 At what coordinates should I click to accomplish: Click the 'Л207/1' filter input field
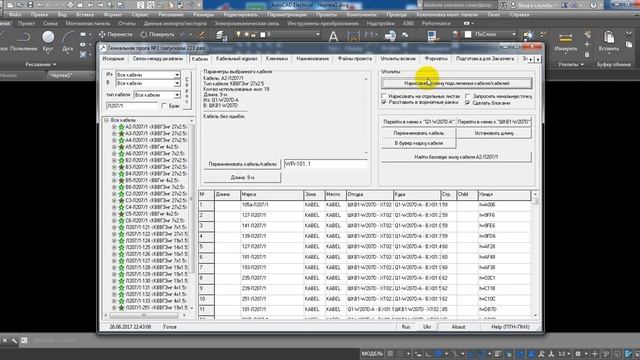click(x=132, y=106)
